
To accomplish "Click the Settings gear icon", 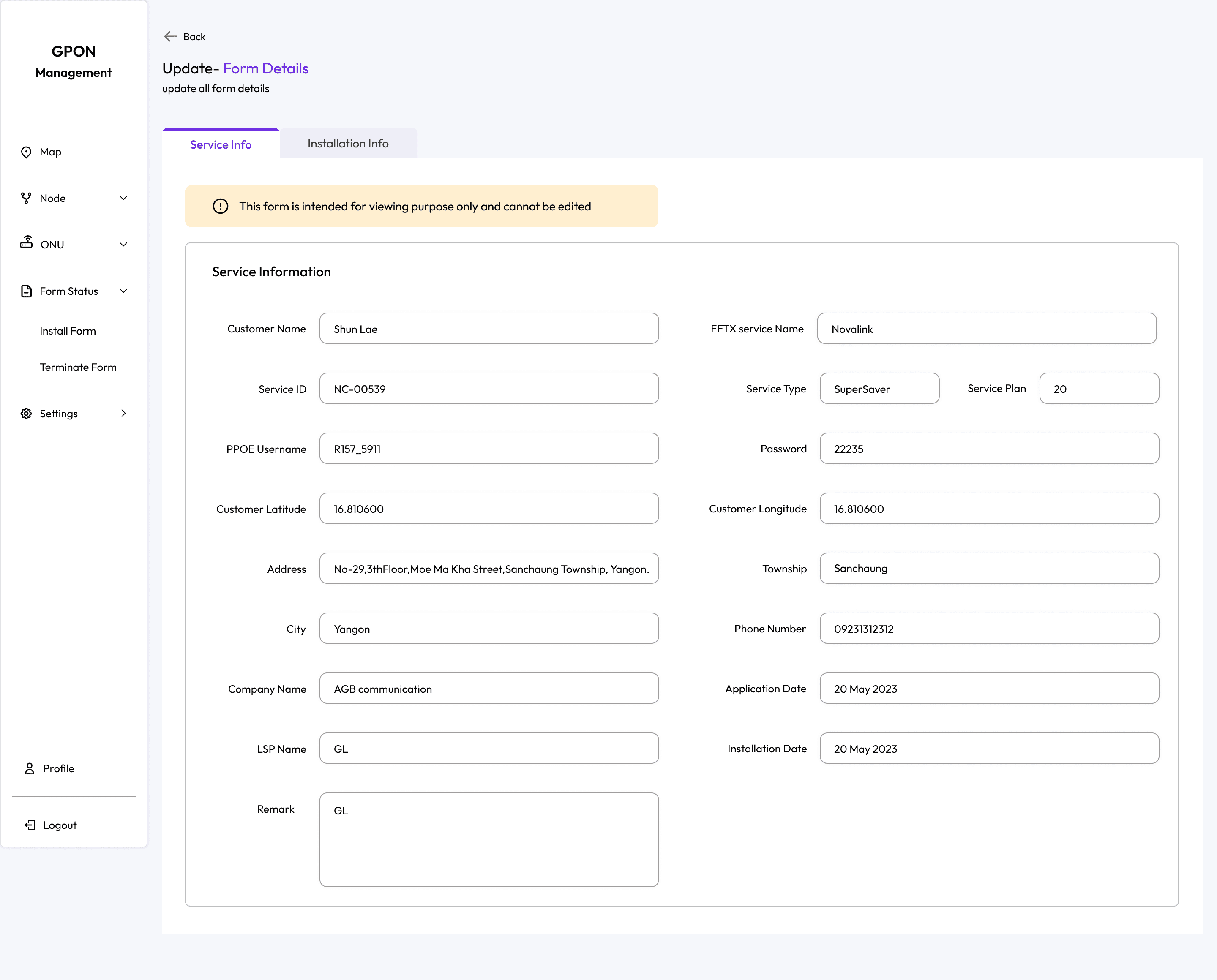I will [26, 413].
